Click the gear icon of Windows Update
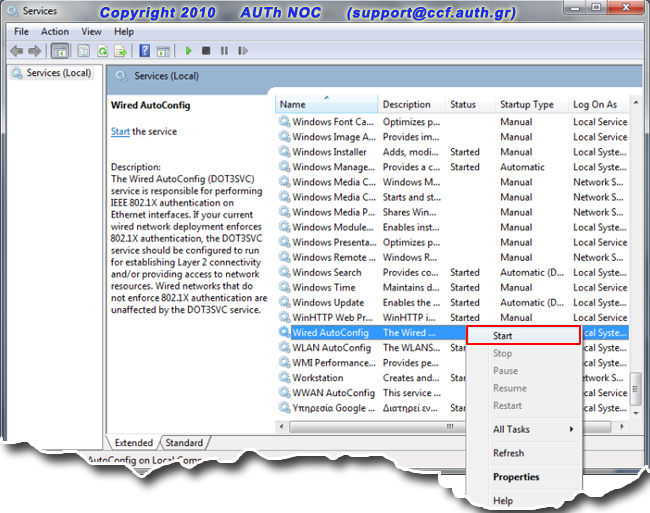This screenshot has height=513, width=650. point(284,302)
